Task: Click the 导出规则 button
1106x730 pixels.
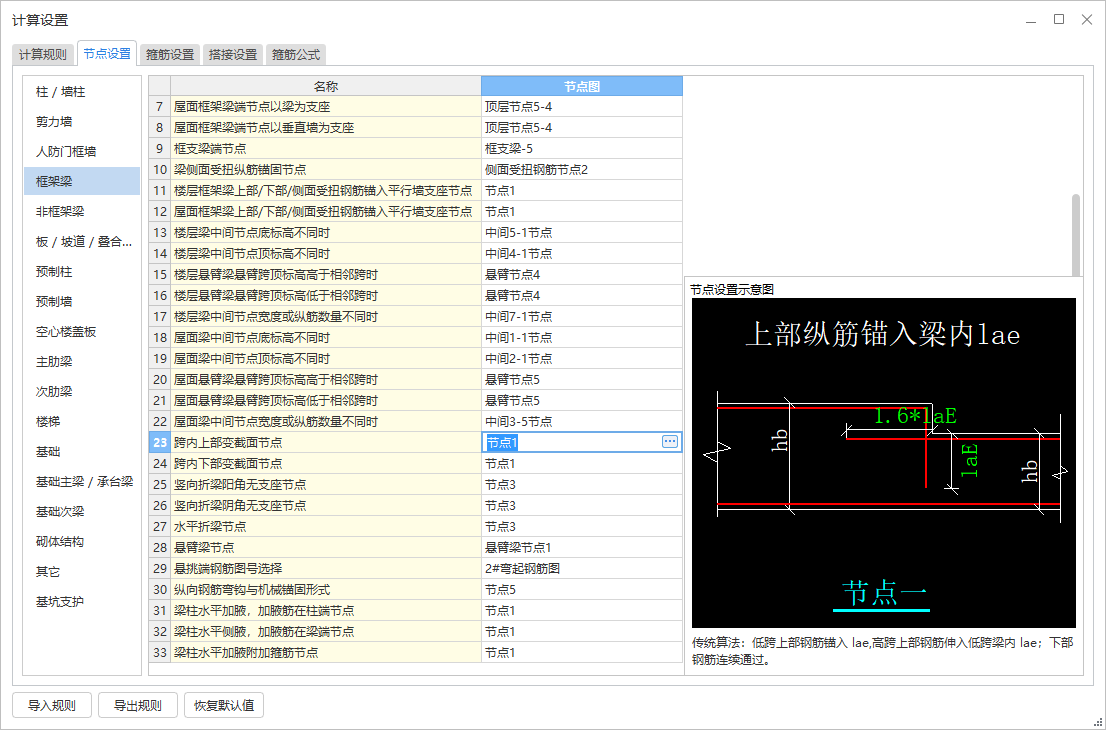Action: [x=138, y=705]
